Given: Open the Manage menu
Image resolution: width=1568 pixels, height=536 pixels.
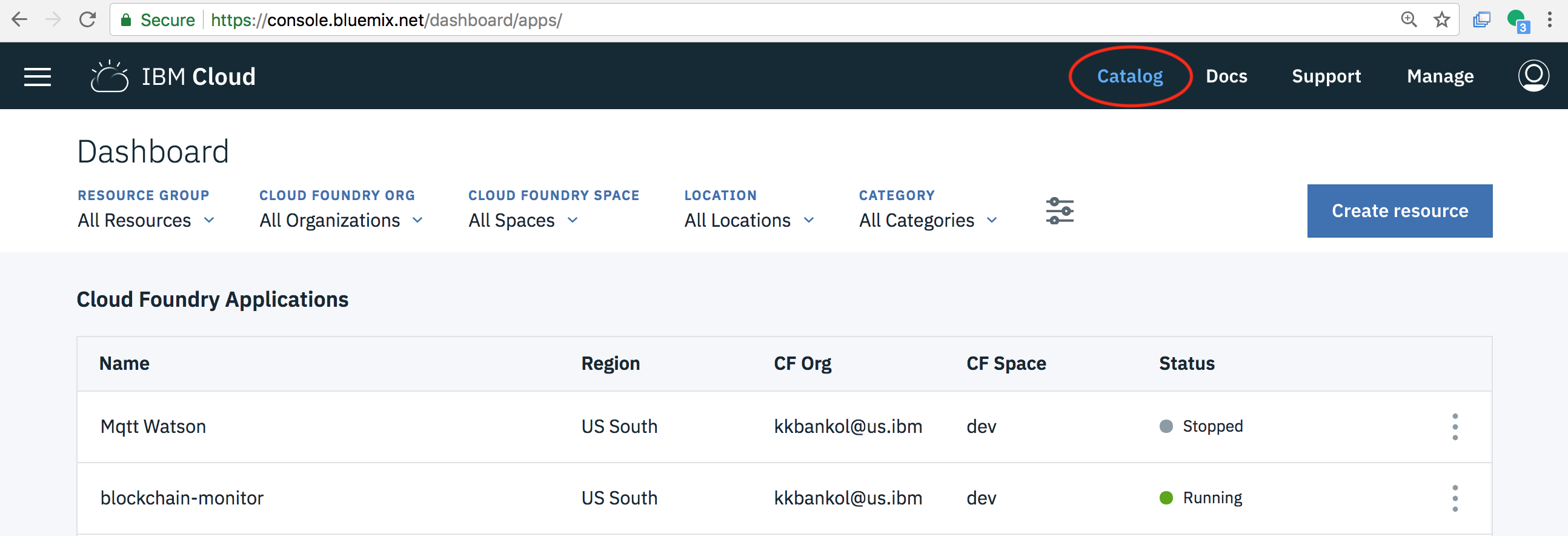Looking at the screenshot, I should tap(1440, 76).
